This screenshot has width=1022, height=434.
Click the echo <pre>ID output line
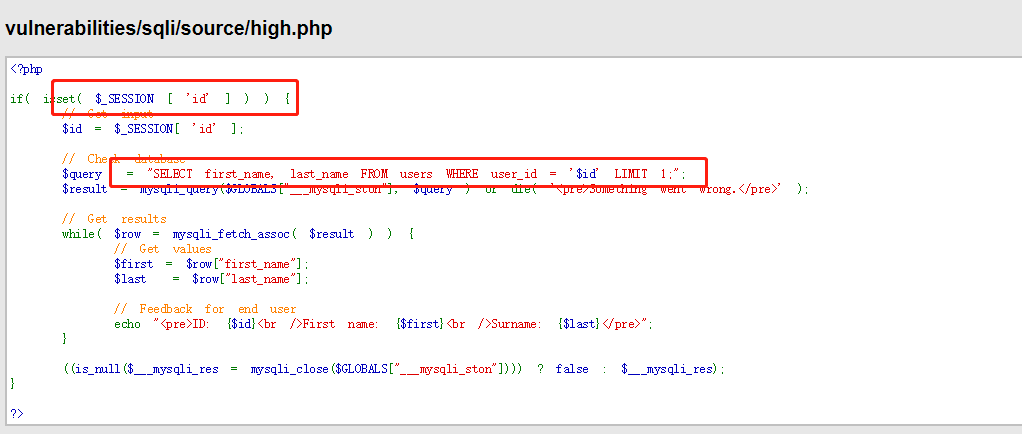coord(384,324)
